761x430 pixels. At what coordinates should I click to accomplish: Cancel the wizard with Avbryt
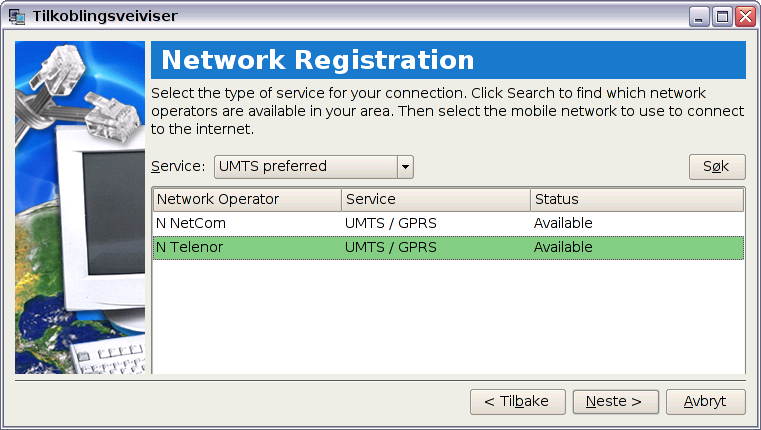coord(705,402)
